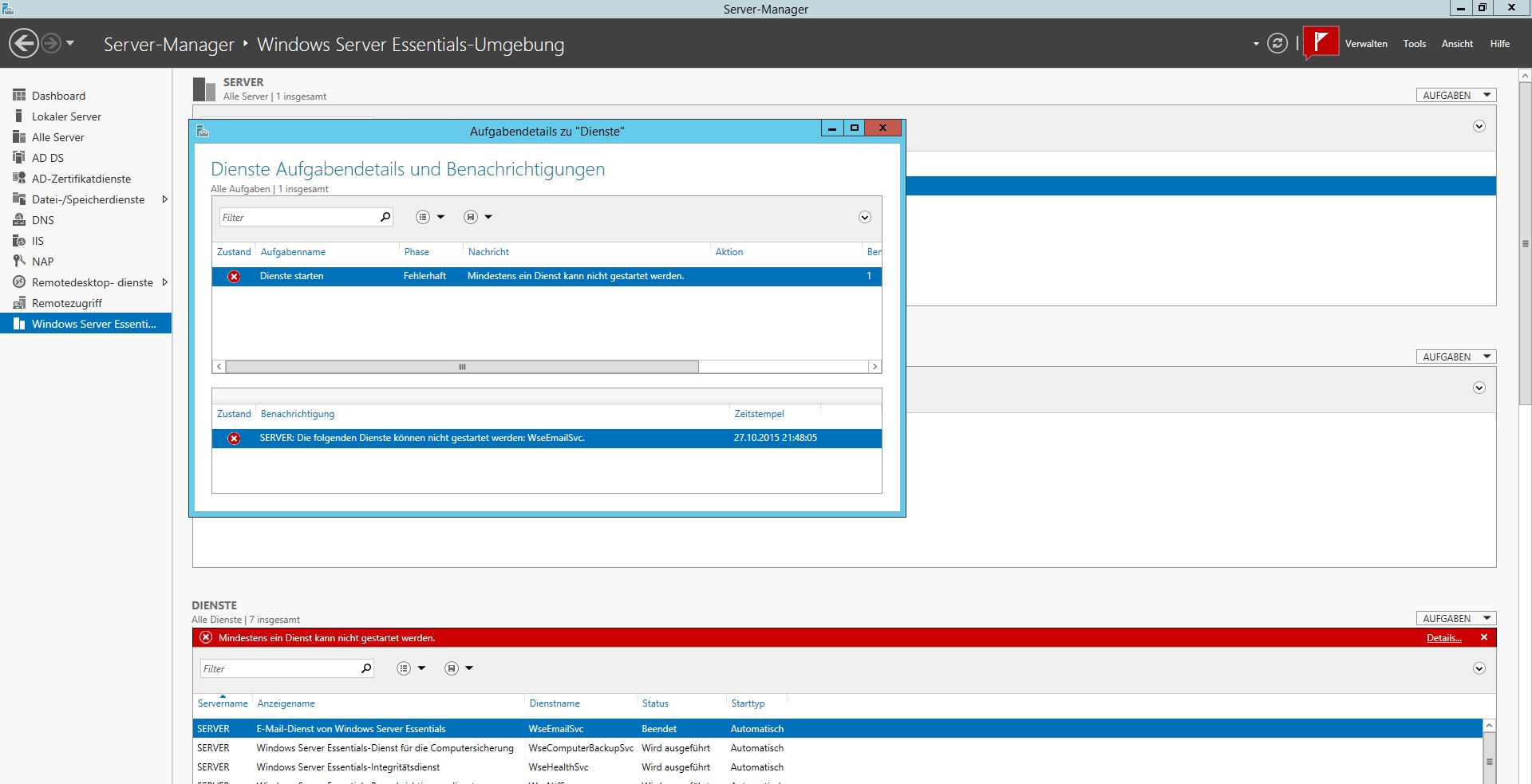The height and width of the screenshot is (784, 1532).
Task: Open the Tools menu
Action: click(x=1414, y=44)
